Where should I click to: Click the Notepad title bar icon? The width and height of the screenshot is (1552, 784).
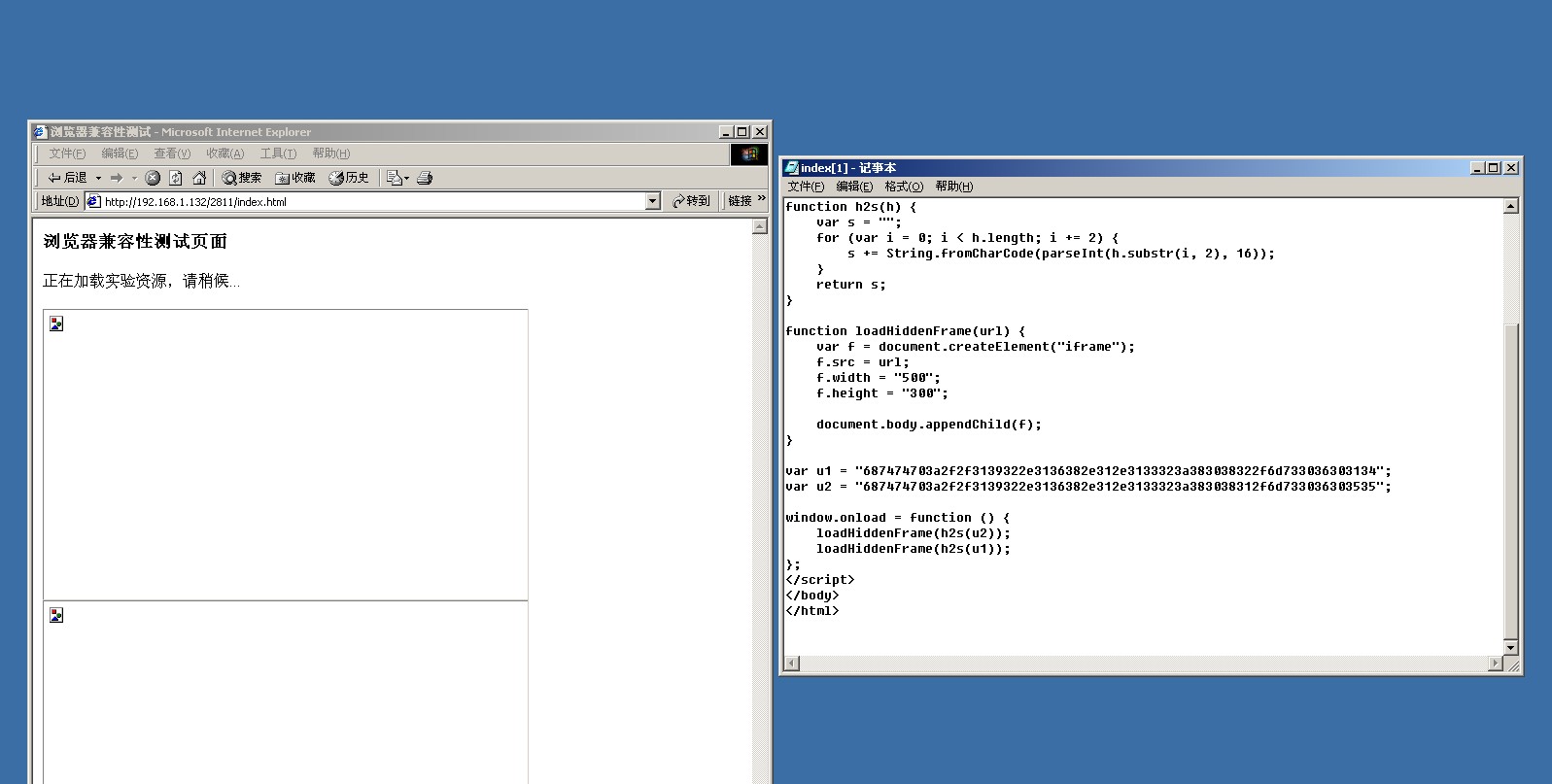(792, 168)
